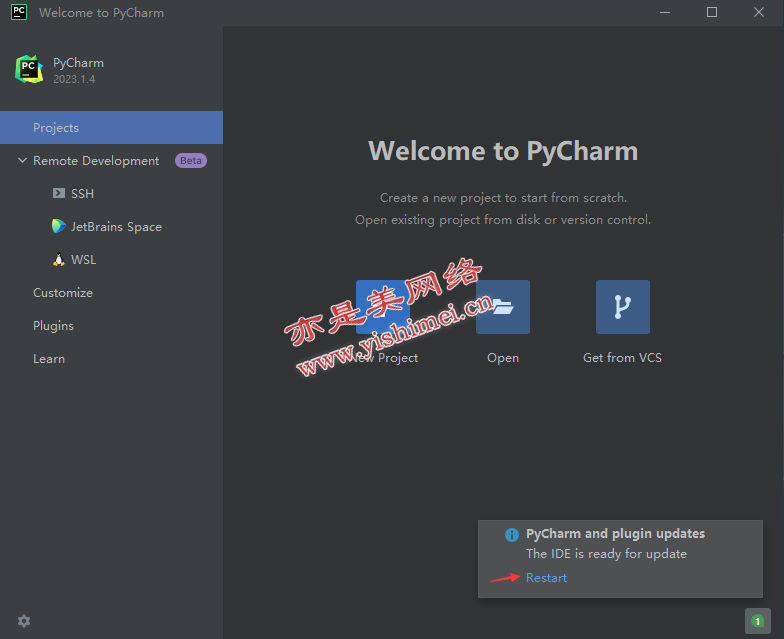Click the Get from VCS branch icon

(x=622, y=307)
